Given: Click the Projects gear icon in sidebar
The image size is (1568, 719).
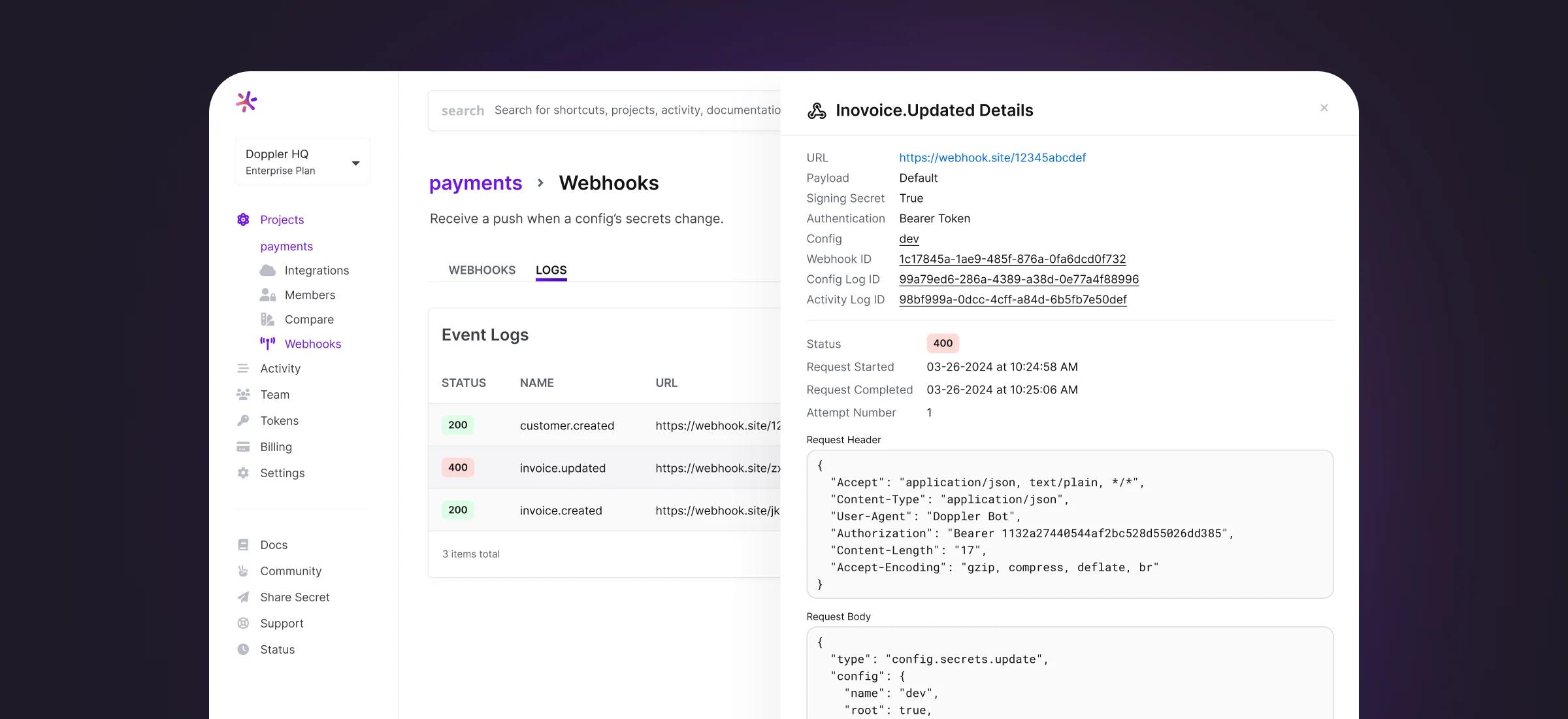Looking at the screenshot, I should [x=243, y=220].
